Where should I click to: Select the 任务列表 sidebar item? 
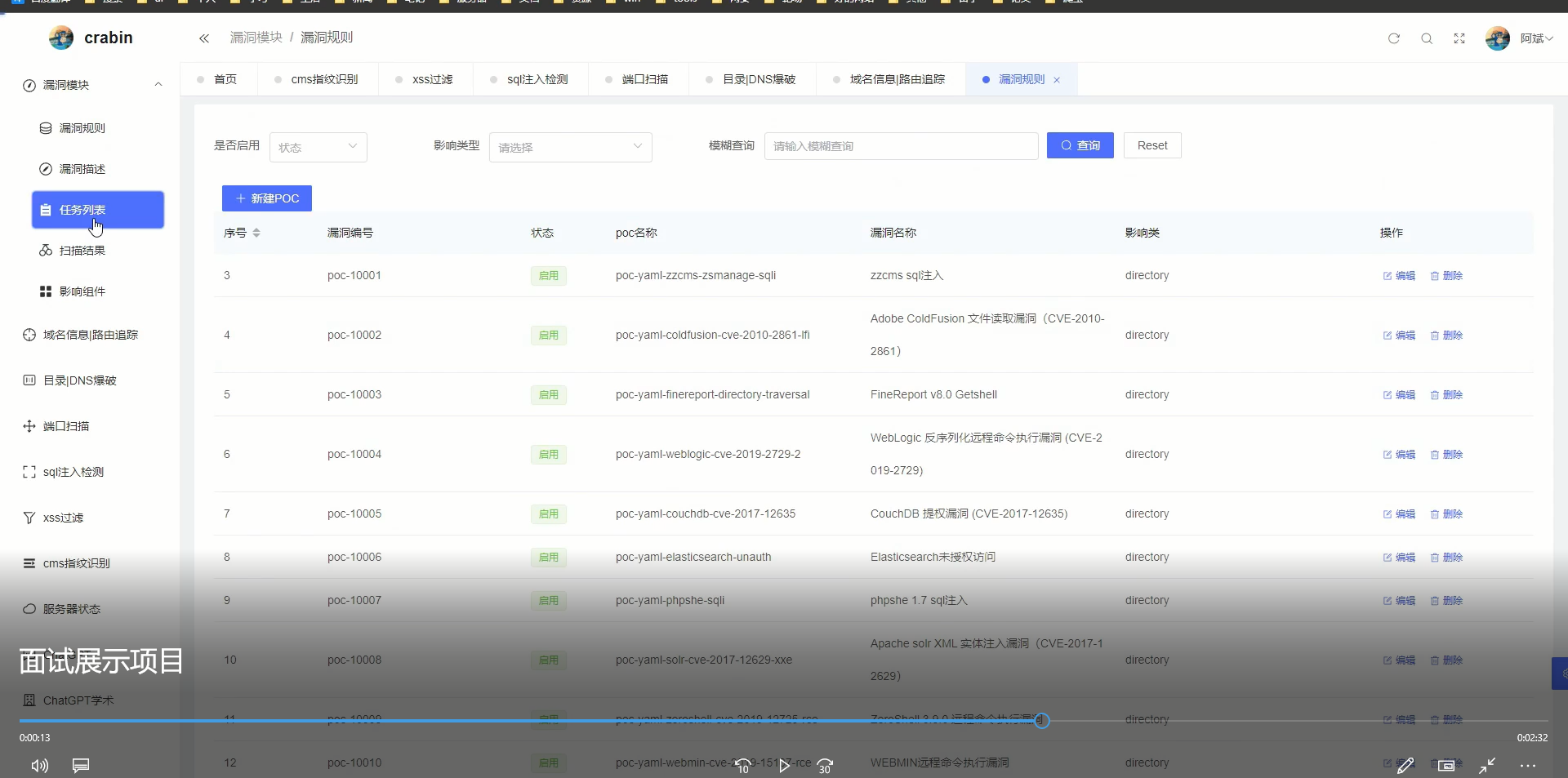[98, 210]
